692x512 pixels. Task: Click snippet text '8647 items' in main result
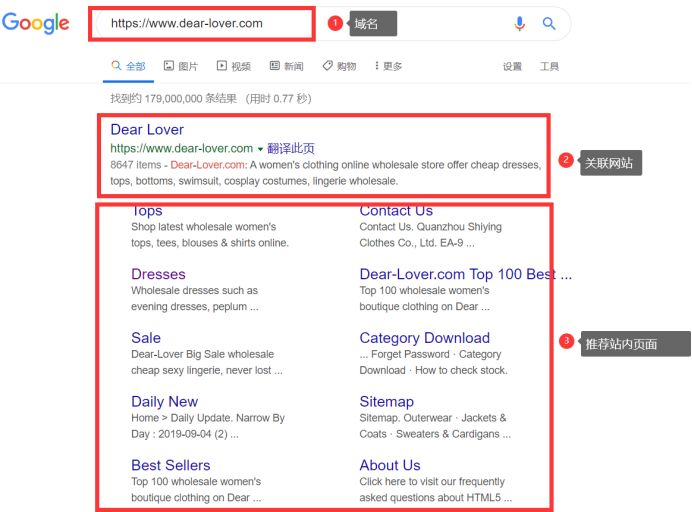coord(135,165)
